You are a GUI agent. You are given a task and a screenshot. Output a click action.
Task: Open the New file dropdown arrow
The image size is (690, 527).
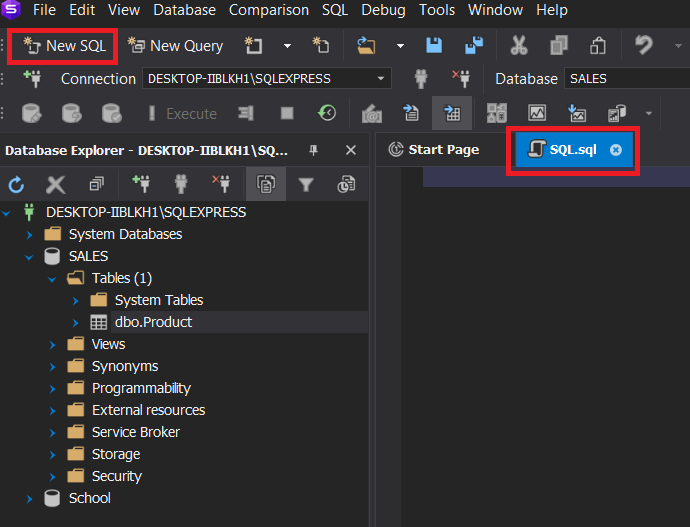287,46
